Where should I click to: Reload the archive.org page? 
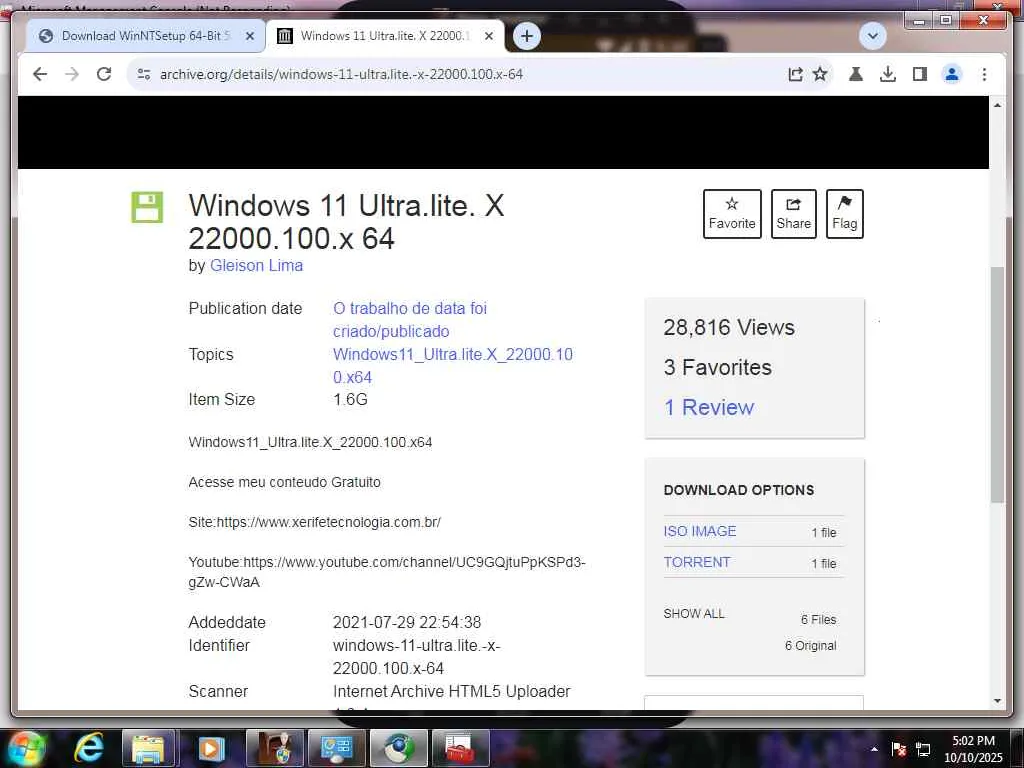coord(104,74)
